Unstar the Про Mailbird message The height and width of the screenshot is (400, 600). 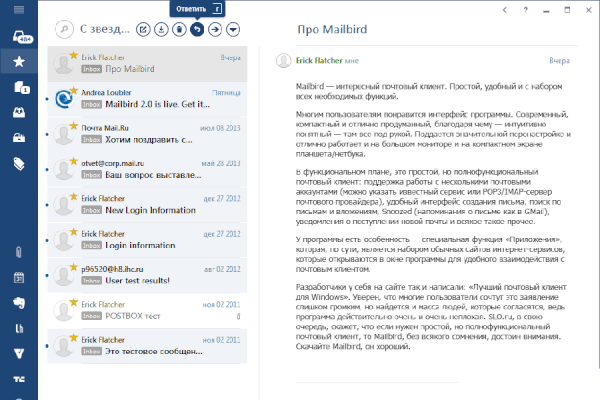click(x=74, y=55)
